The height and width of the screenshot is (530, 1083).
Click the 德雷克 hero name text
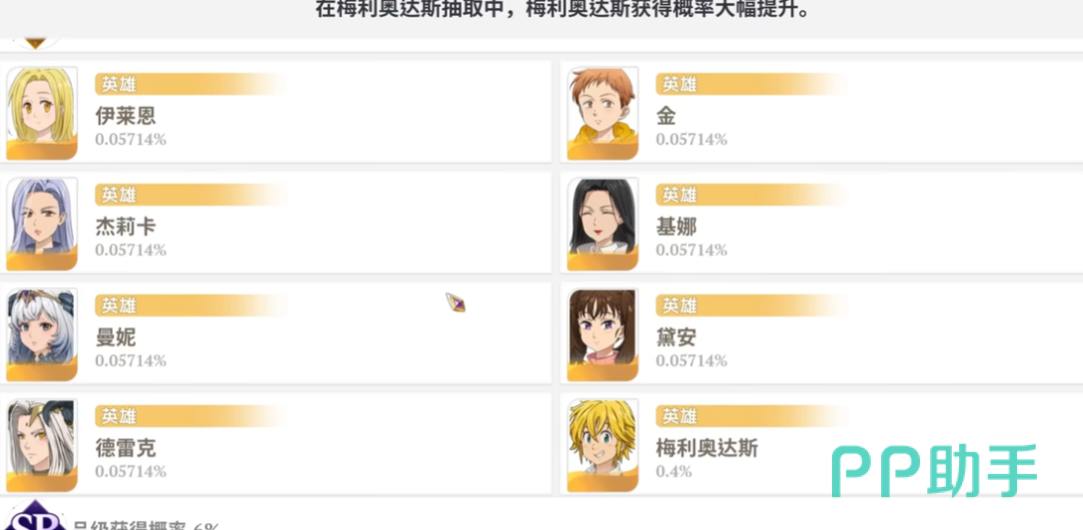coord(126,448)
